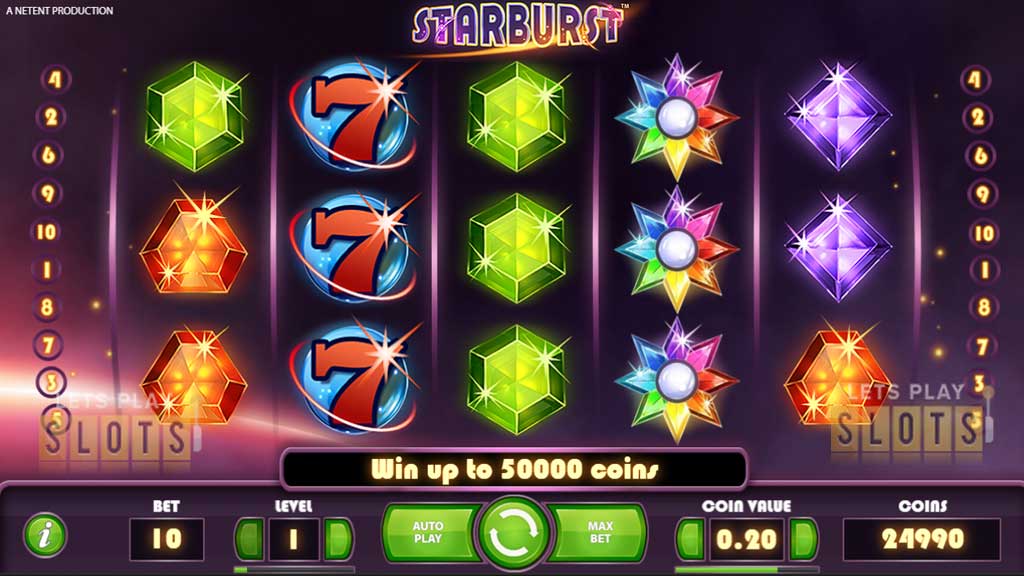Raise the coin value with right arrow
This screenshot has height=576, width=1024.
click(x=803, y=539)
